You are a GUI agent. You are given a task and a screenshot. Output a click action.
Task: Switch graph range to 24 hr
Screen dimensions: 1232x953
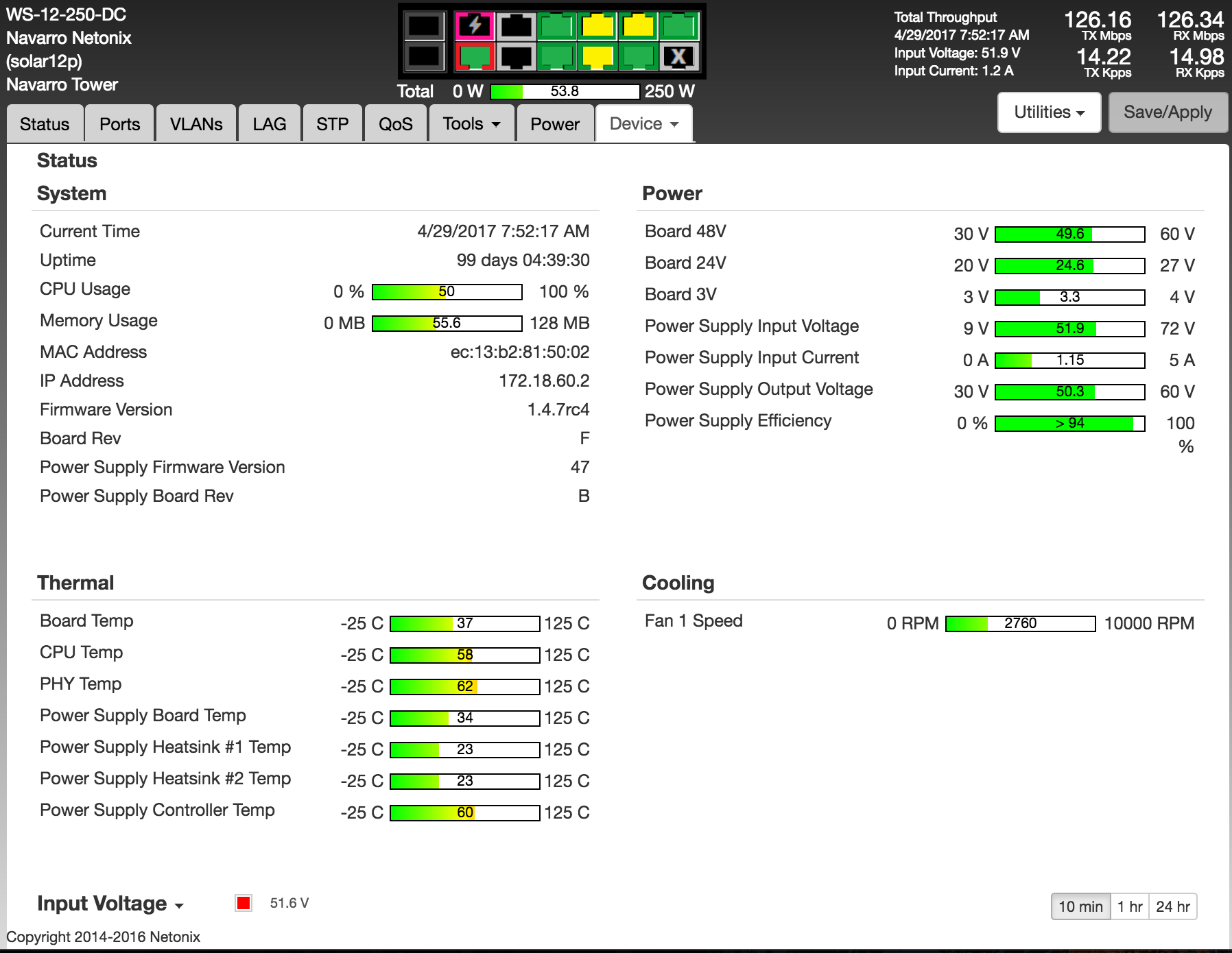click(1172, 906)
